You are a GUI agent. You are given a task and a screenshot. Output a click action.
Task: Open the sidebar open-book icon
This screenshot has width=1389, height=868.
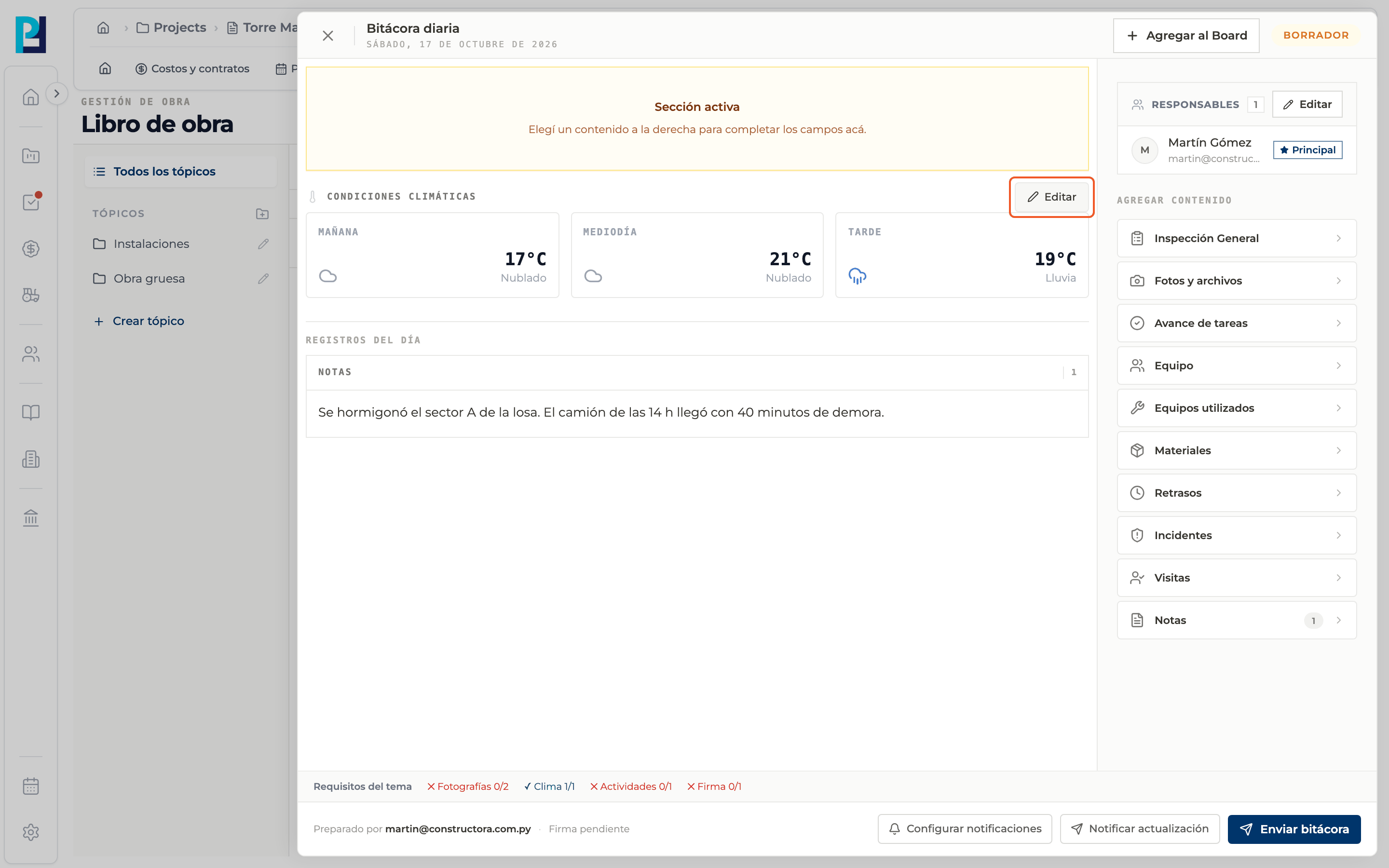(31, 413)
